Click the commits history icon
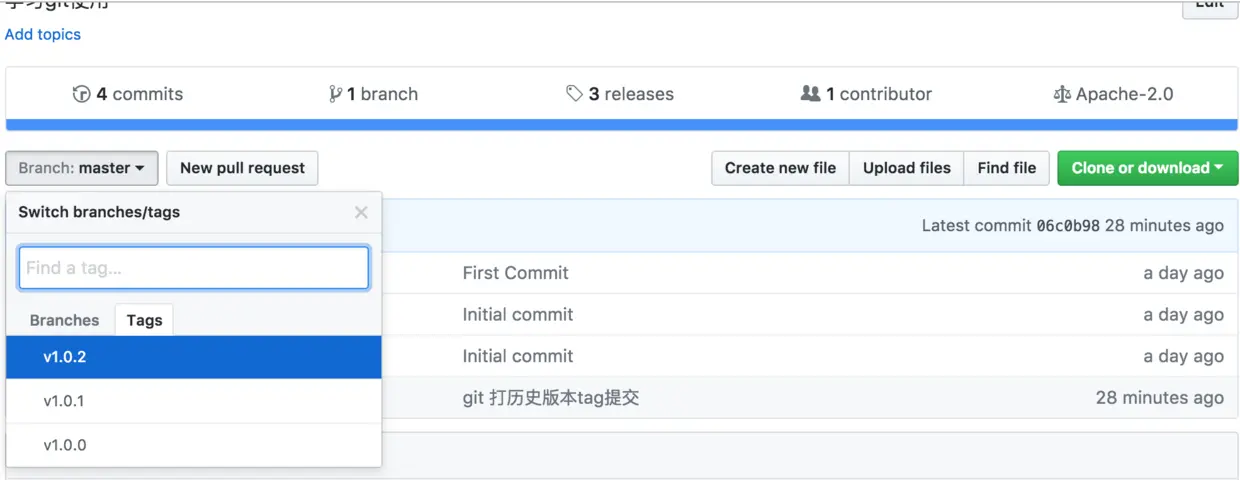This screenshot has width=1240, height=480. click(x=81, y=94)
